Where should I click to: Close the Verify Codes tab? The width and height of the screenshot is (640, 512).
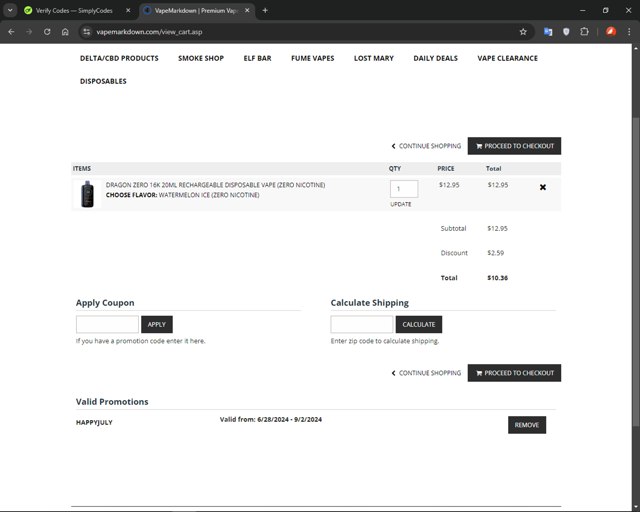pos(128,11)
